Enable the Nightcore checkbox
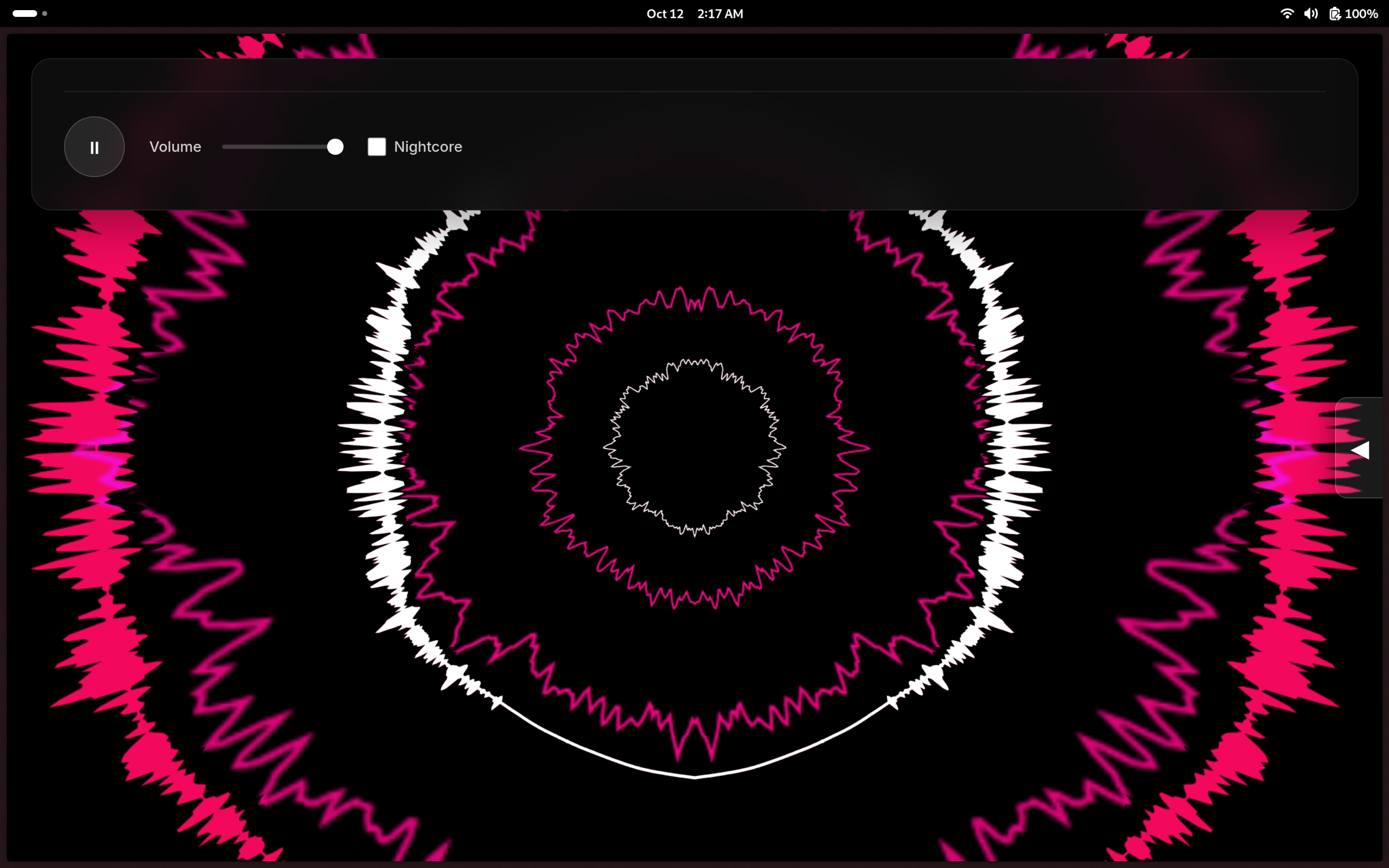Viewport: 1389px width, 868px height. pos(376,147)
